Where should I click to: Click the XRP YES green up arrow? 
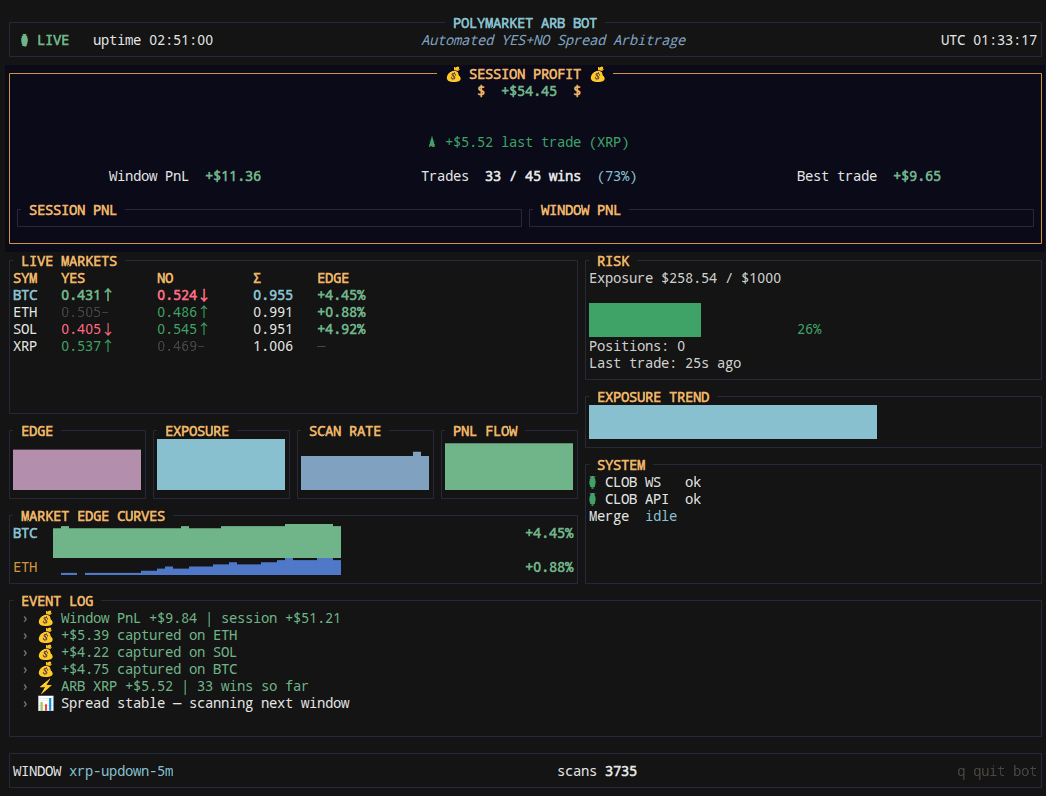(x=108, y=346)
